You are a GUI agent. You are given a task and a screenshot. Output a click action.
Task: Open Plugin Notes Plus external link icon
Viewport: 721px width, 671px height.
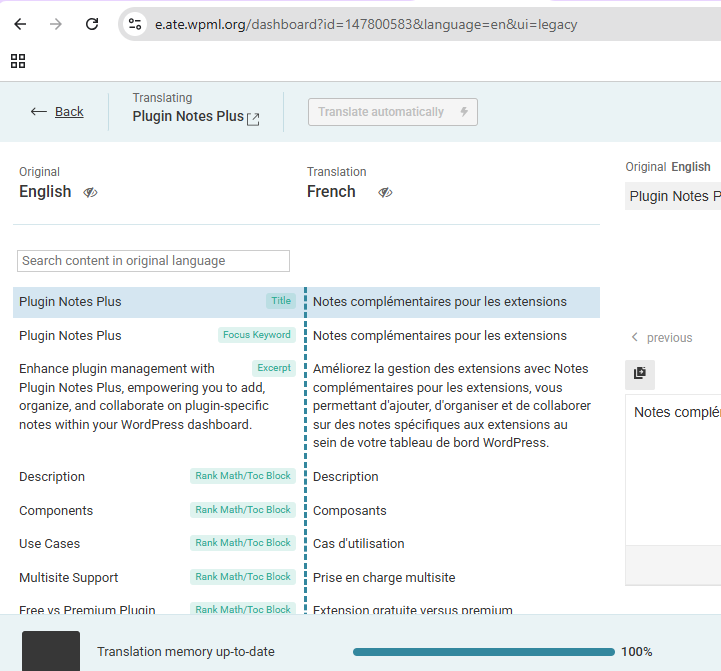253,118
